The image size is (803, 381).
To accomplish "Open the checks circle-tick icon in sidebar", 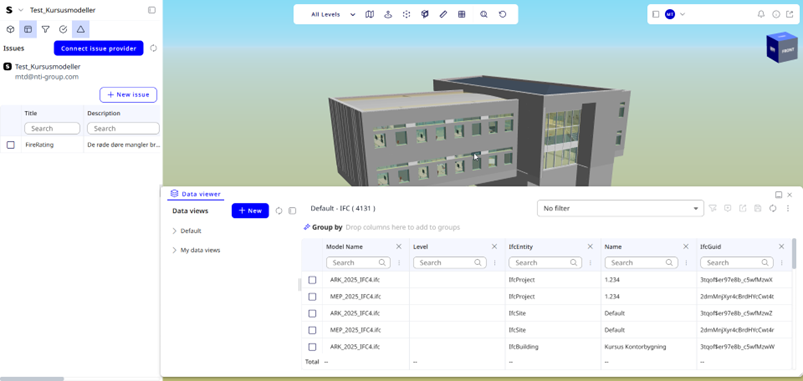I will pyautogui.click(x=63, y=30).
